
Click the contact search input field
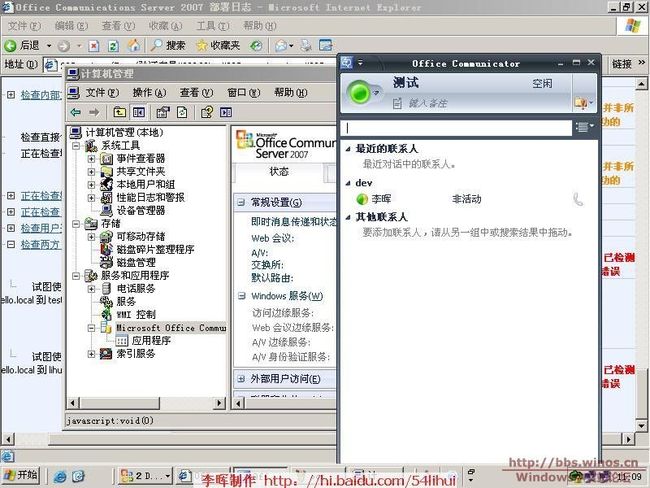456,128
